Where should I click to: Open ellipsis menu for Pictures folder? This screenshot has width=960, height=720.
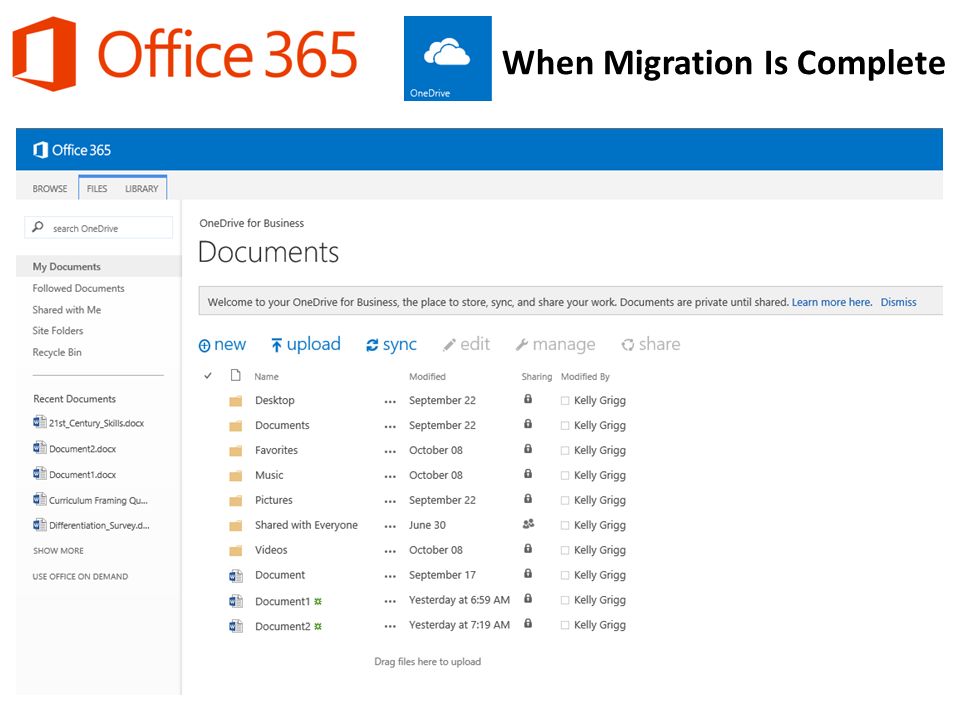click(x=390, y=502)
